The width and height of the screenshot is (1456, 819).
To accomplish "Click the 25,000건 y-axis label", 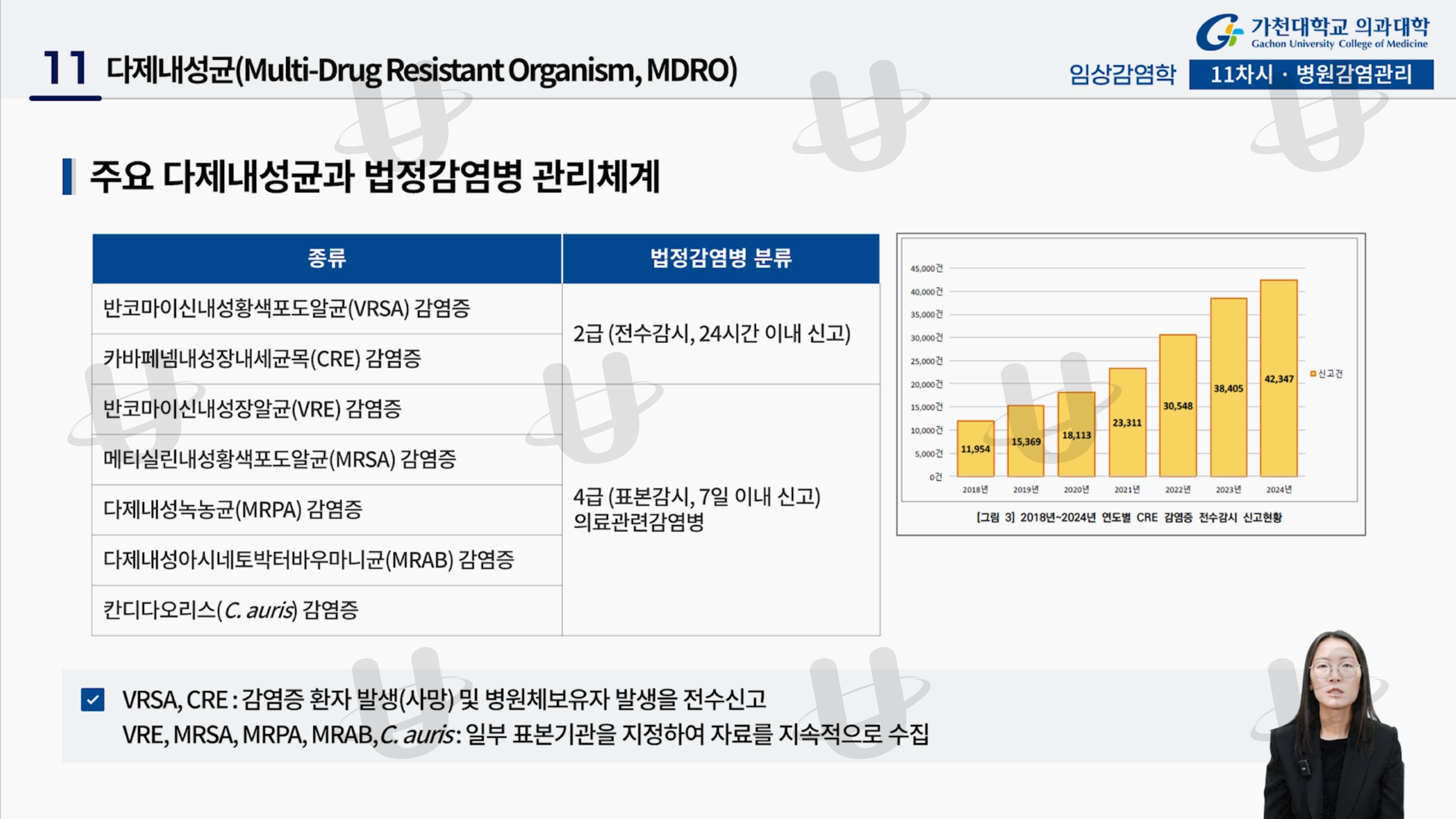I will point(926,361).
